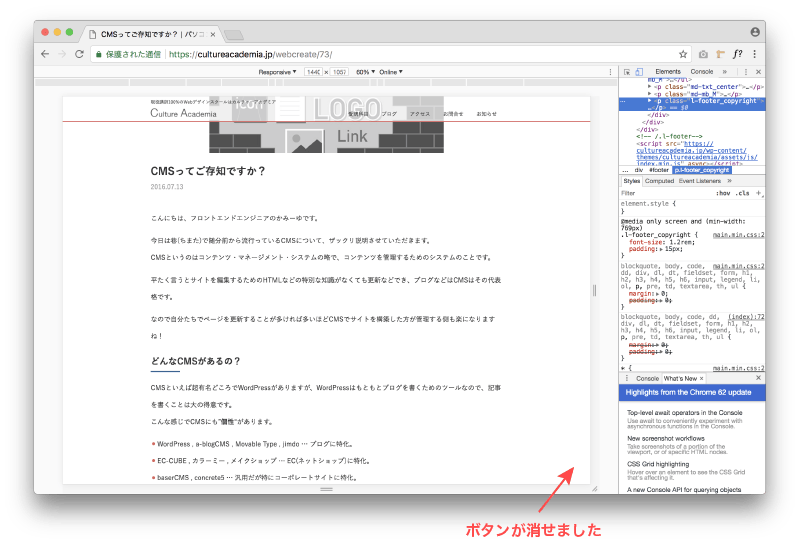
Task: Switch to the Computed tab
Action: 659,181
